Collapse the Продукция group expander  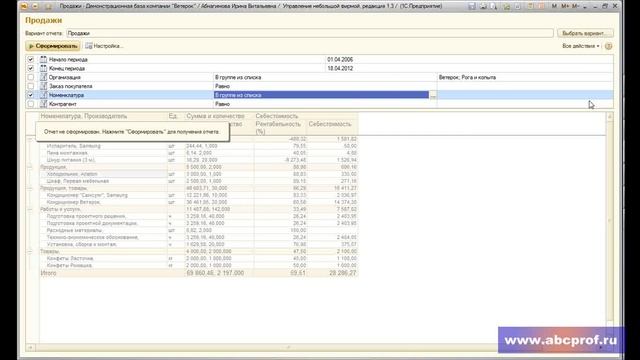point(30,167)
